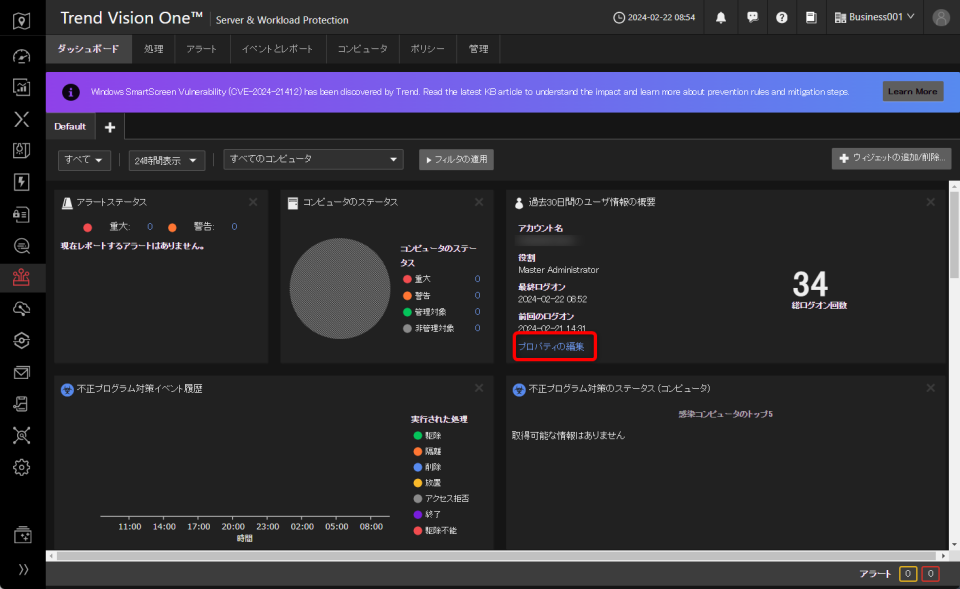Close the 過去30日間のユーザ情報の概要 widget
Viewport: 960px width, 589px height.
(931, 202)
